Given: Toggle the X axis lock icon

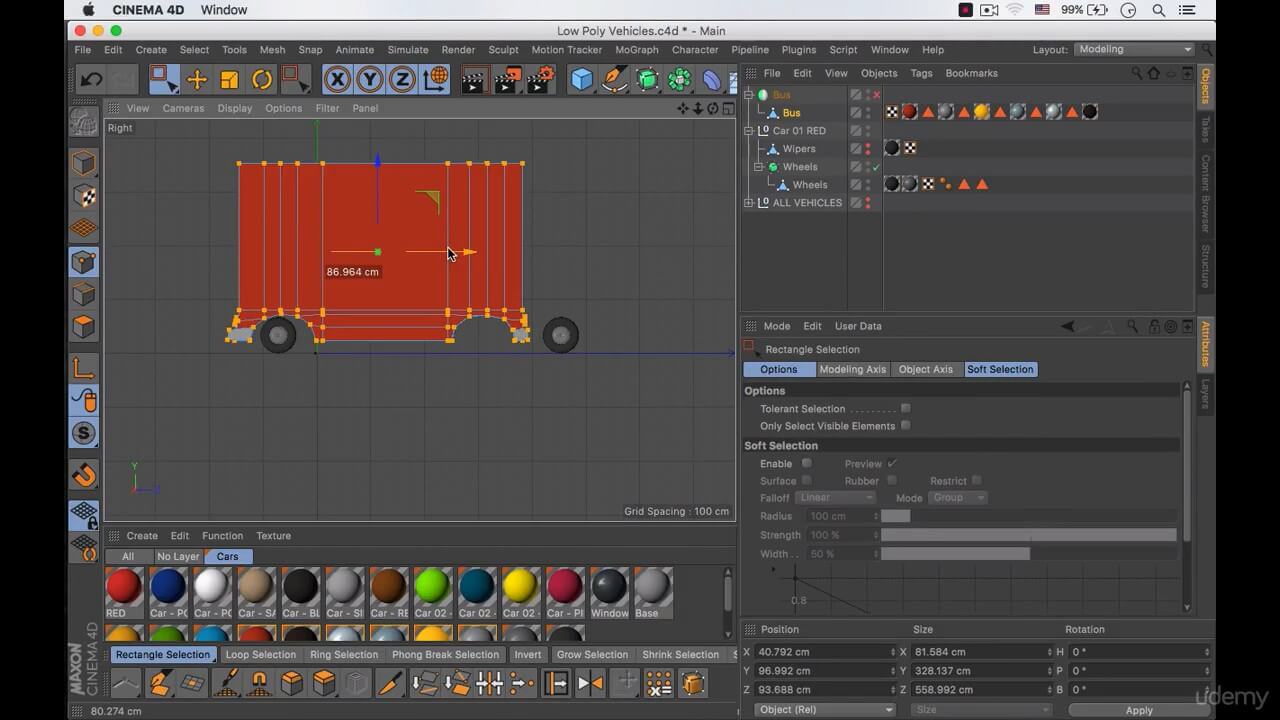Looking at the screenshot, I should coord(338,80).
